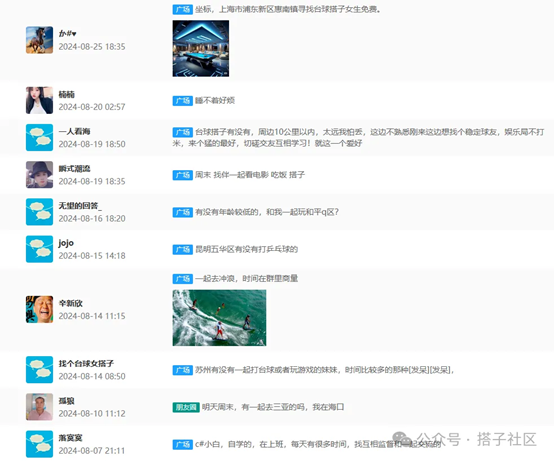Open username 一人看海
The height and width of the screenshot is (461, 554).
coord(74,131)
